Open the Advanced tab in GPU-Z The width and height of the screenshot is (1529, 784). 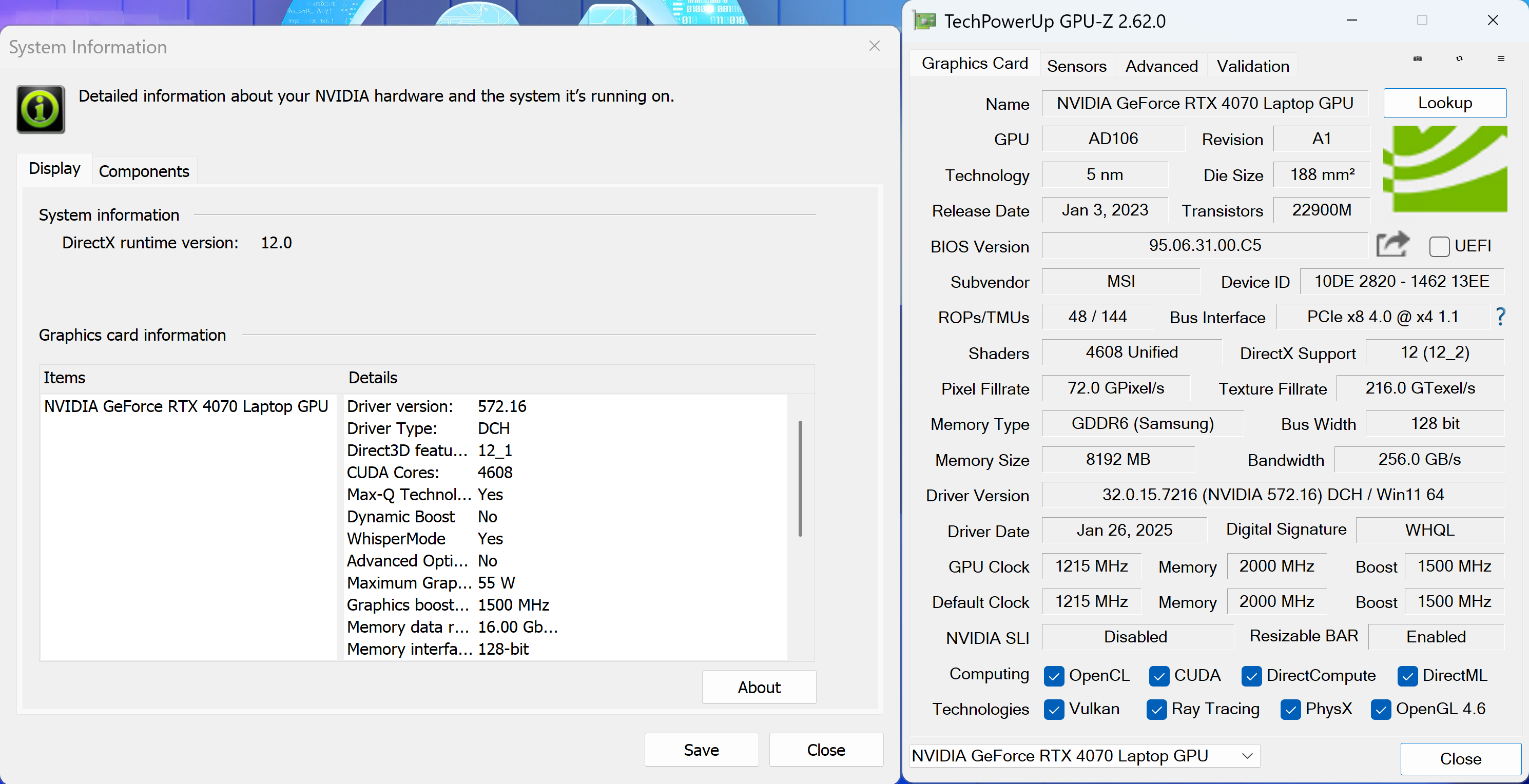pyautogui.click(x=1162, y=66)
